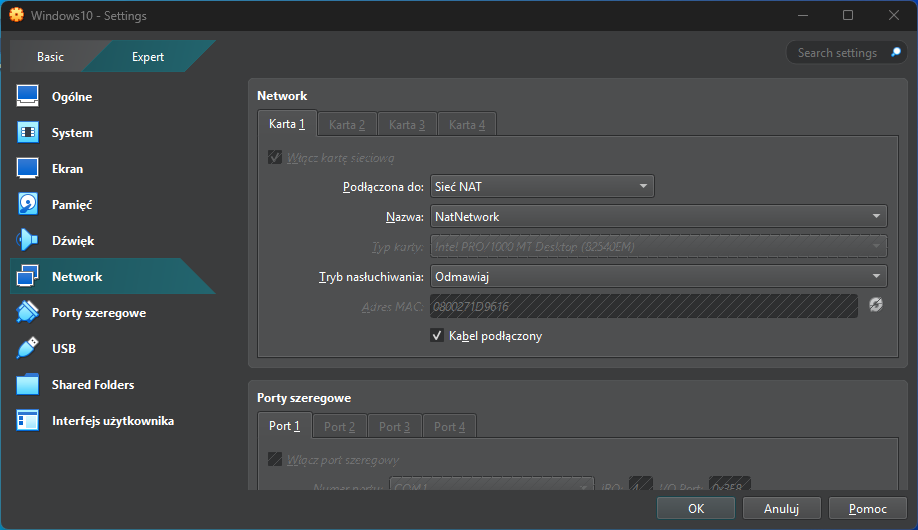Toggle the Włącz kartę sieciową checkbox

click(x=275, y=157)
